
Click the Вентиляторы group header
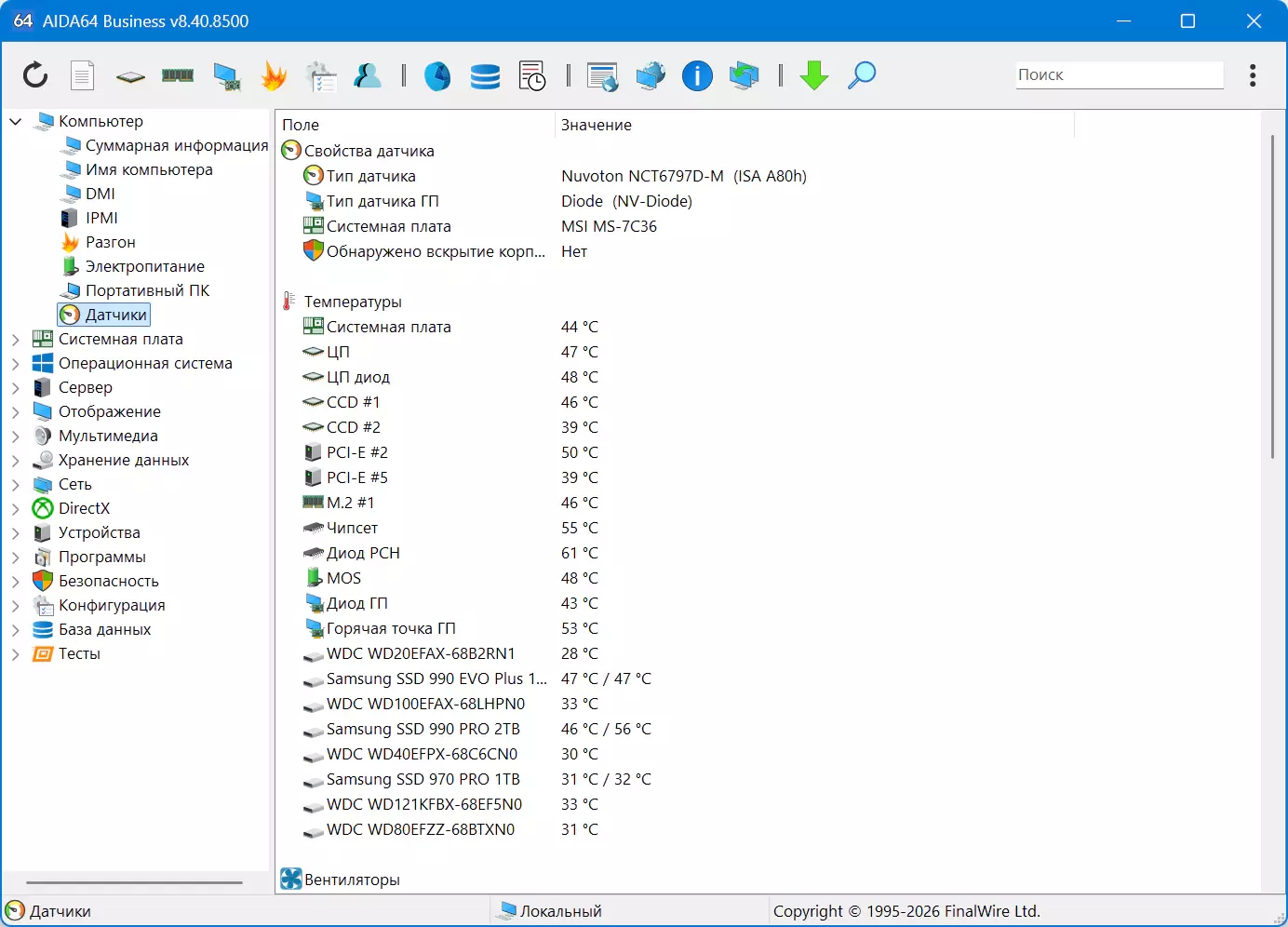(341, 880)
